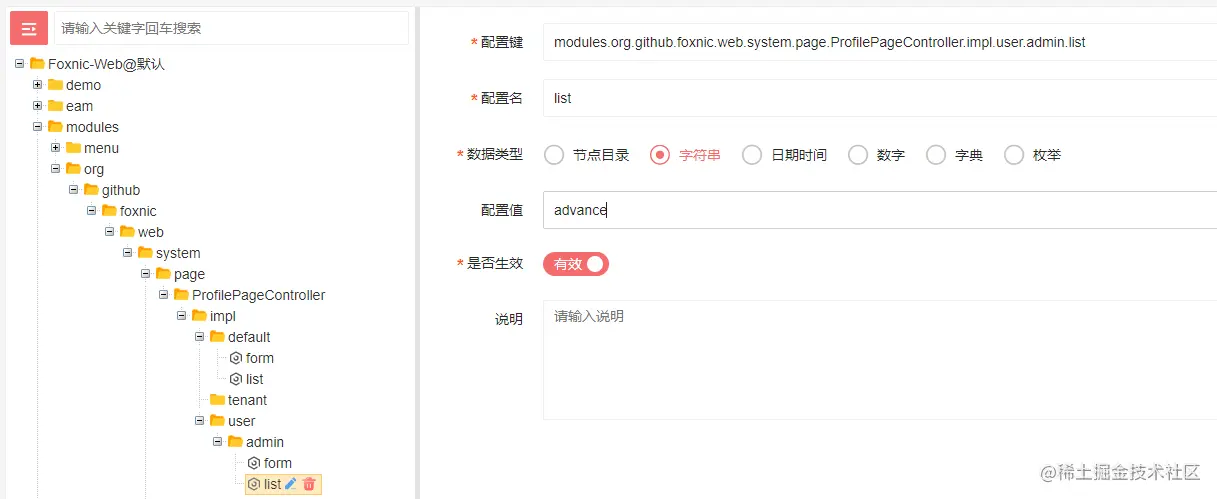Click the default folder icon
Viewport: 1217px width, 499px height.
pos(217,337)
